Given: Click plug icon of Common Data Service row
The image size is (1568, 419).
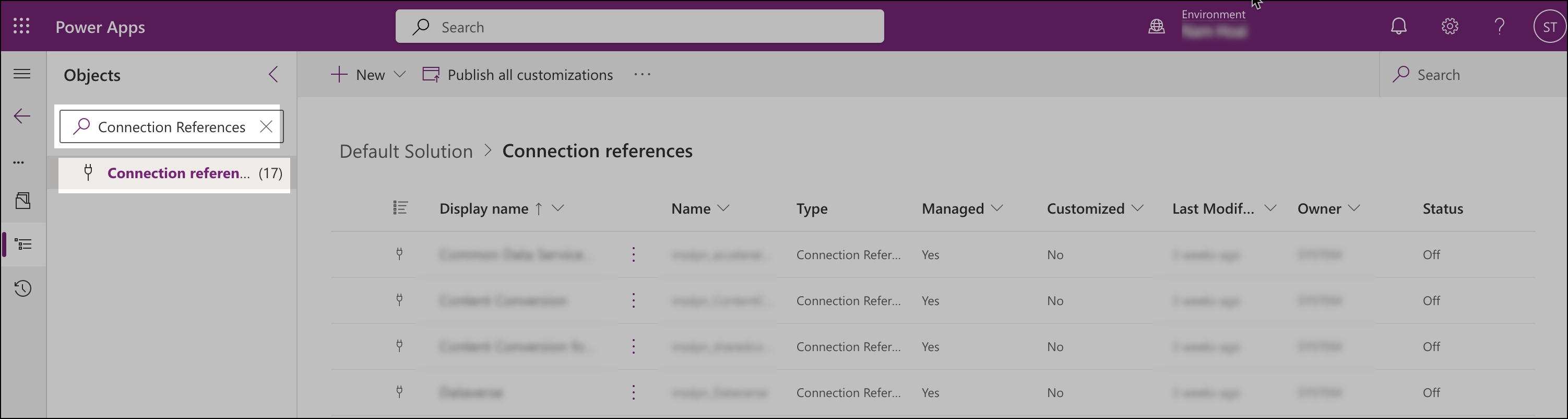Looking at the screenshot, I should (x=399, y=254).
